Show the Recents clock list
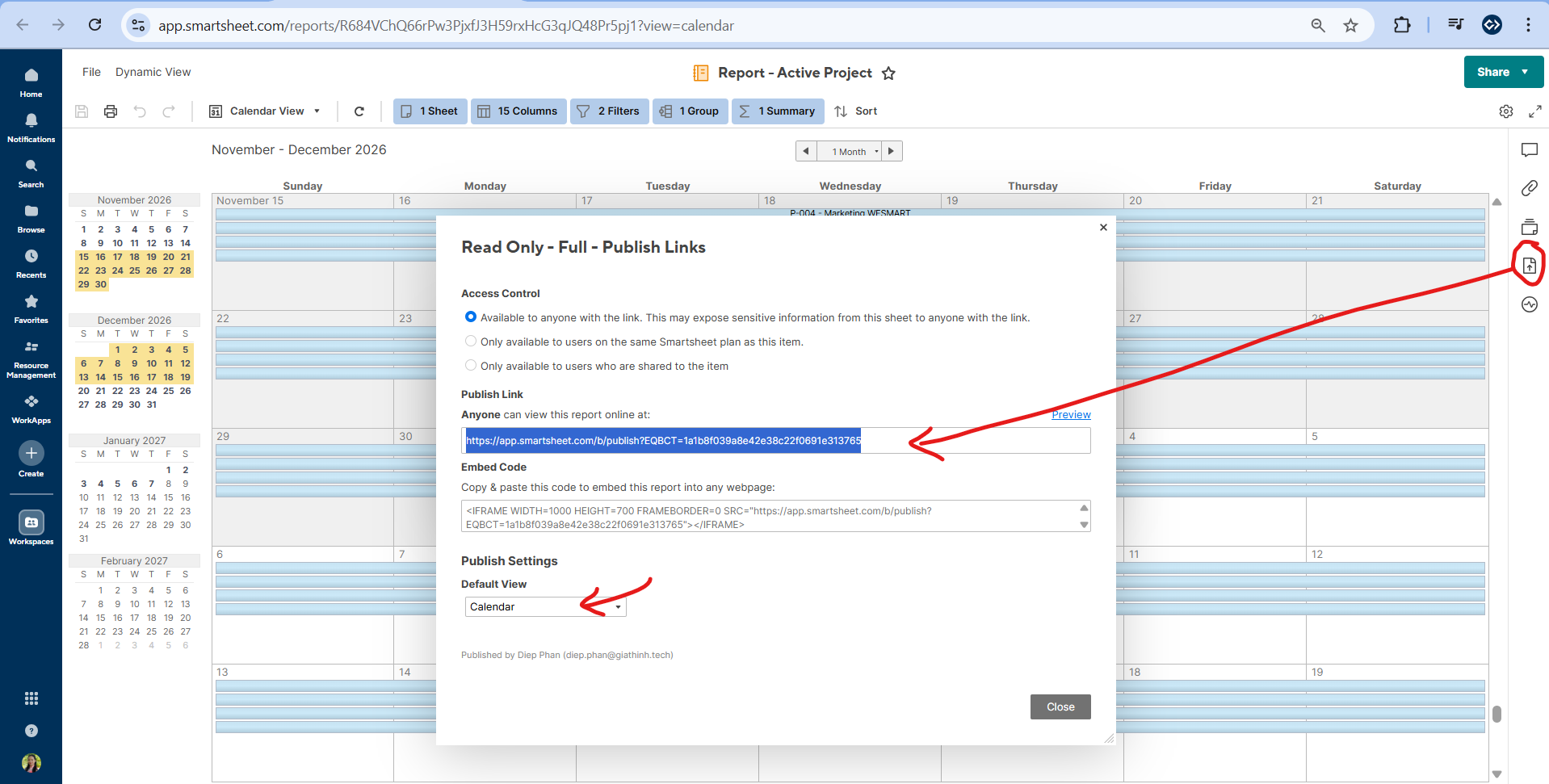This screenshot has width=1549, height=784. point(31,263)
